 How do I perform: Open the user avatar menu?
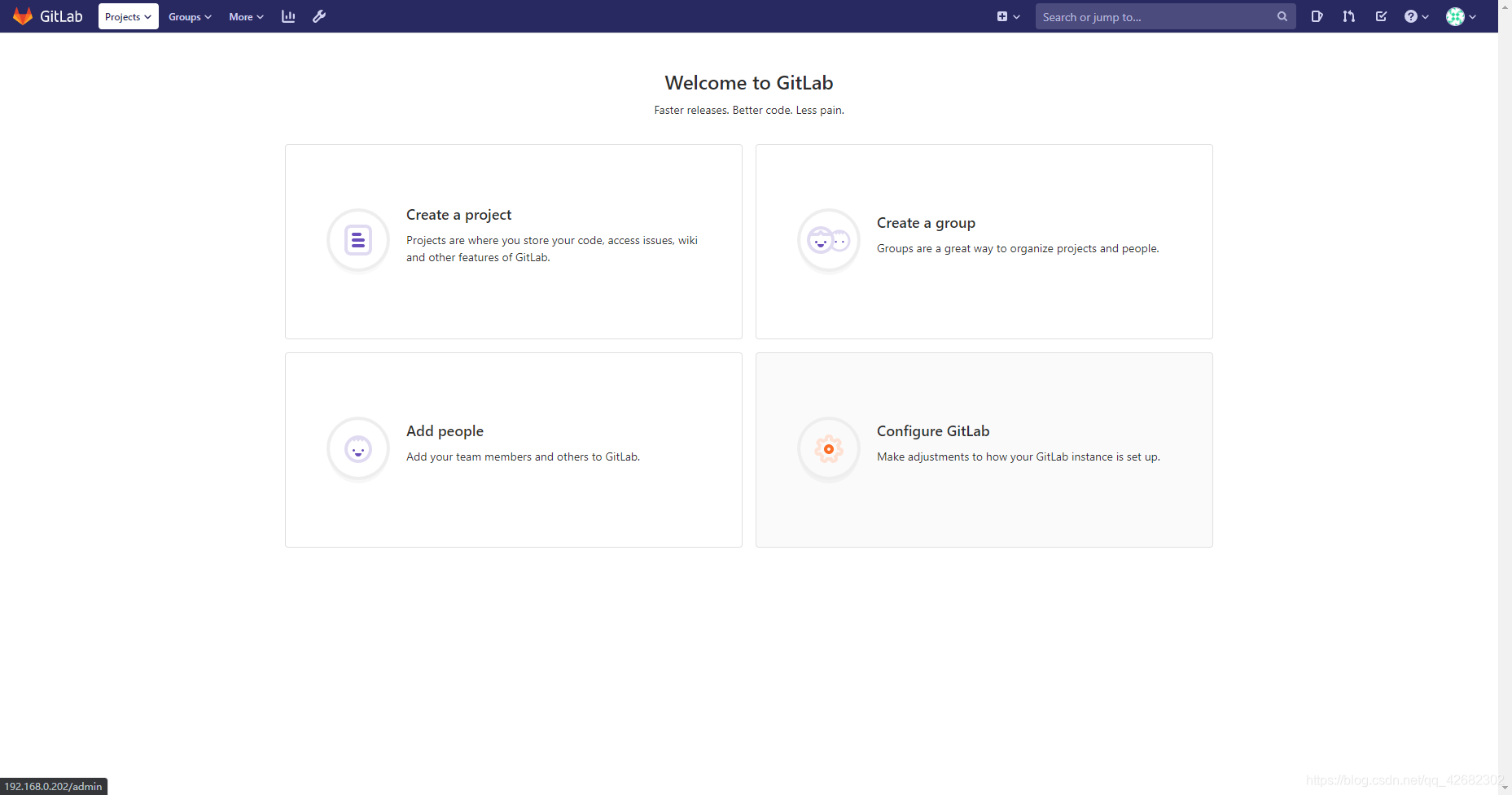(1461, 16)
